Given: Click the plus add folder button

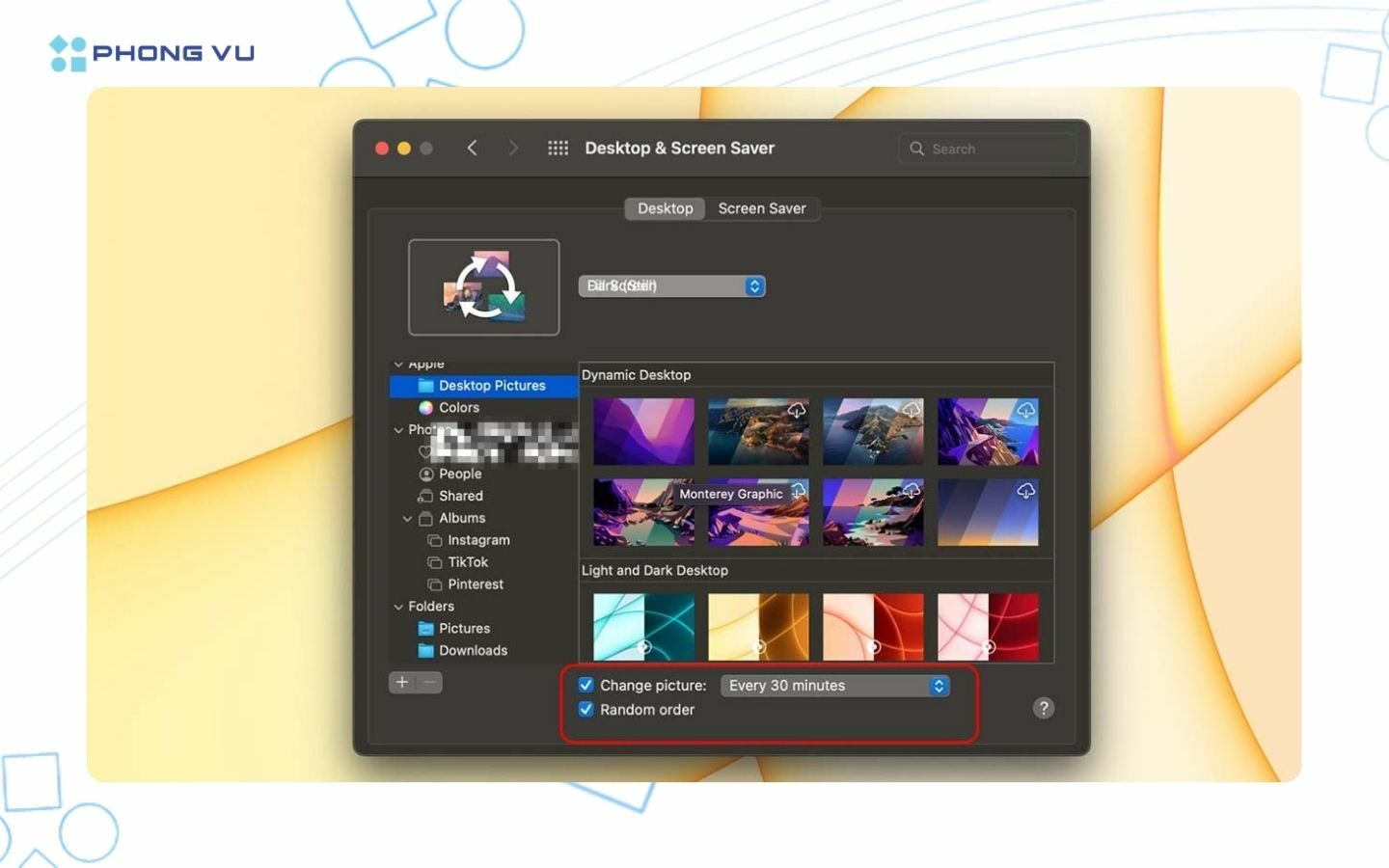Looking at the screenshot, I should pyautogui.click(x=402, y=682).
